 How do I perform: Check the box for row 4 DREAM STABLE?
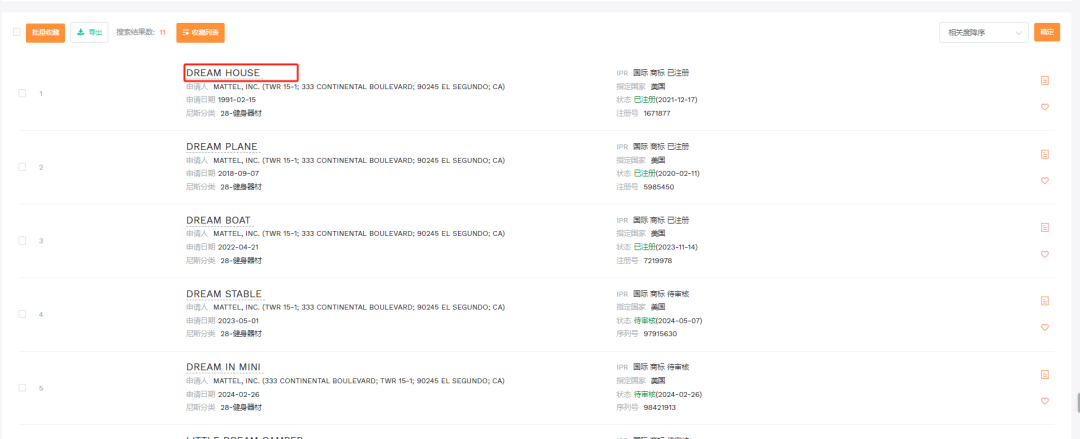point(22,314)
